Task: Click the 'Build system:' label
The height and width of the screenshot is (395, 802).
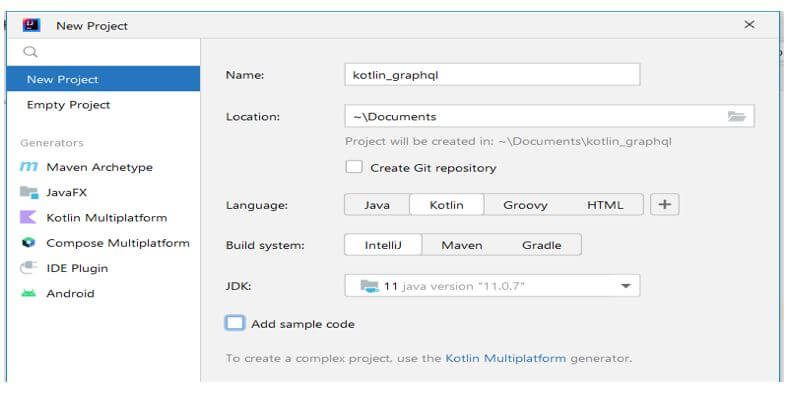Action: [x=265, y=246]
